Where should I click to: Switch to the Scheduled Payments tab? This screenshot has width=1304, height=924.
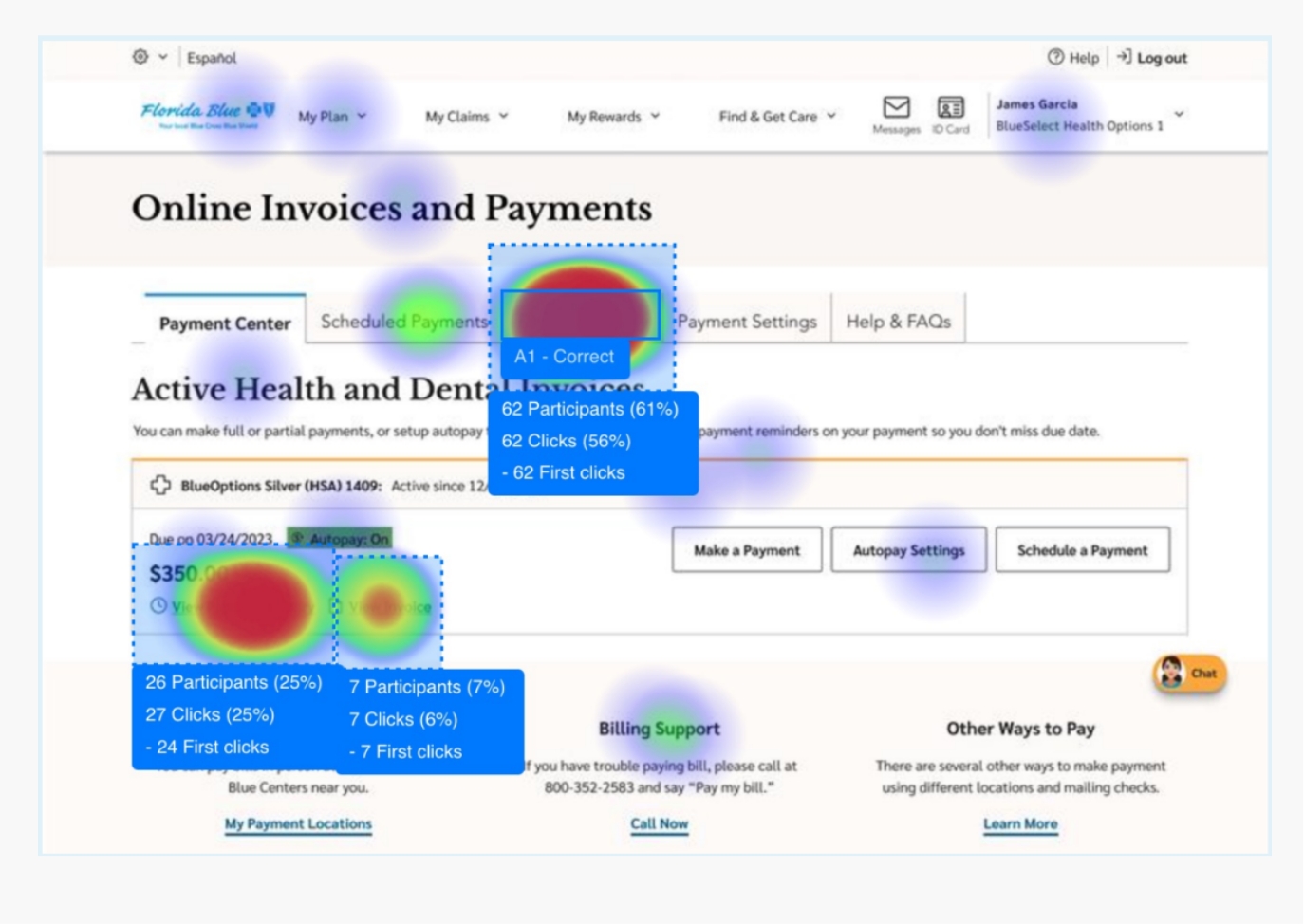(x=402, y=322)
